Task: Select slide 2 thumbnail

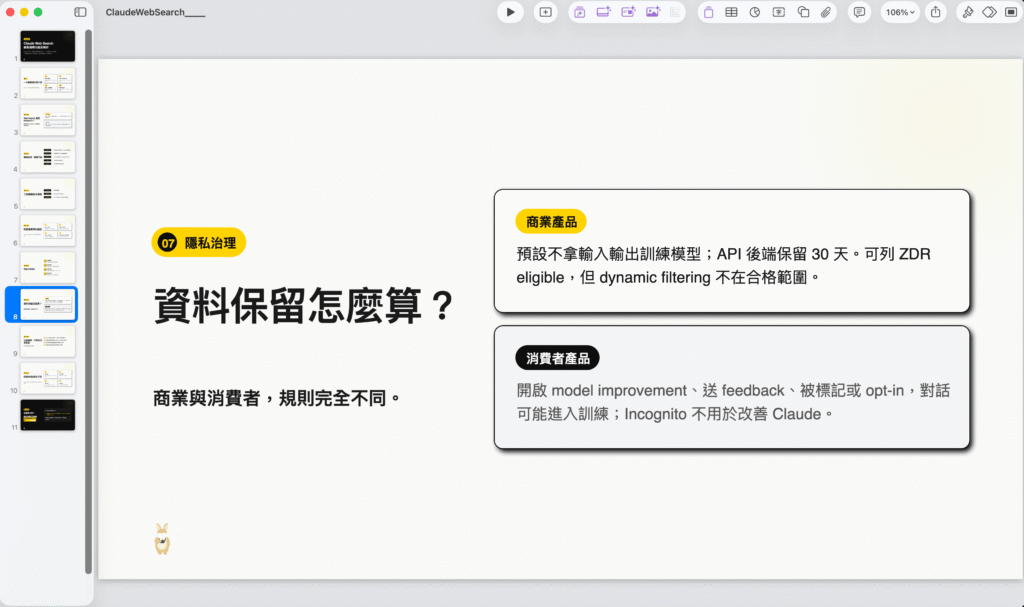Action: coord(48,83)
